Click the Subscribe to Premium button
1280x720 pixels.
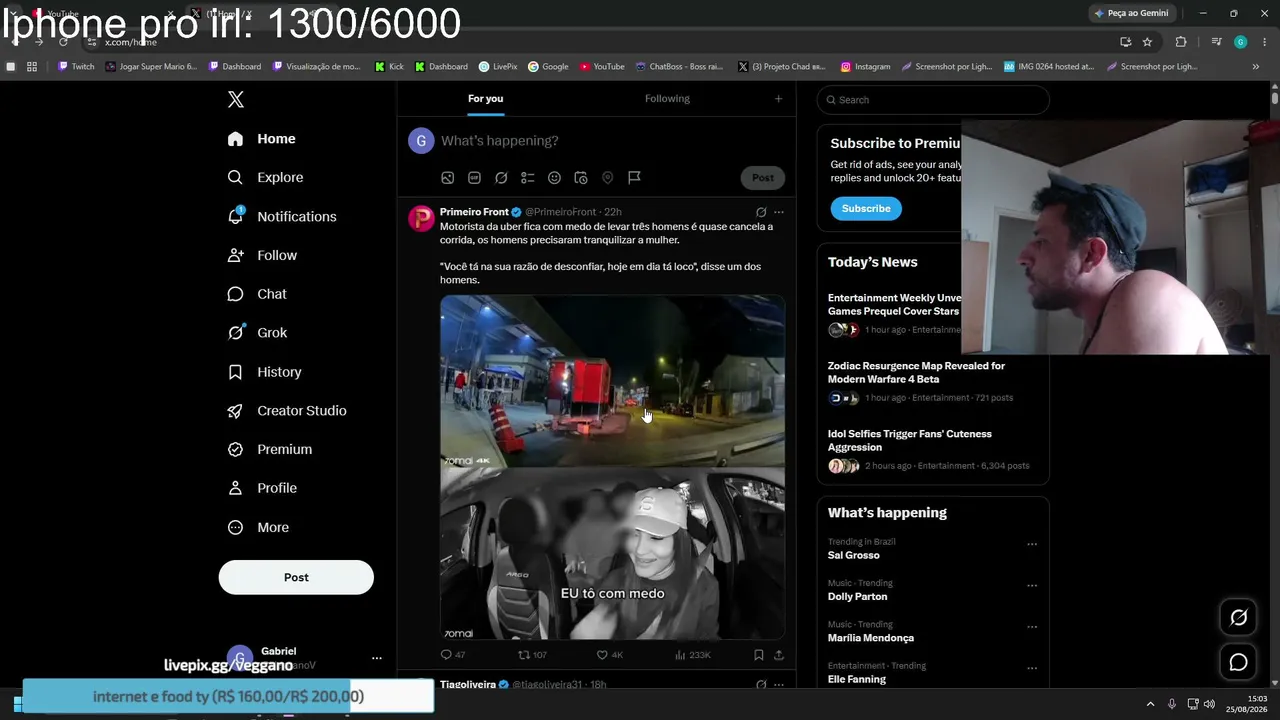[x=866, y=208]
